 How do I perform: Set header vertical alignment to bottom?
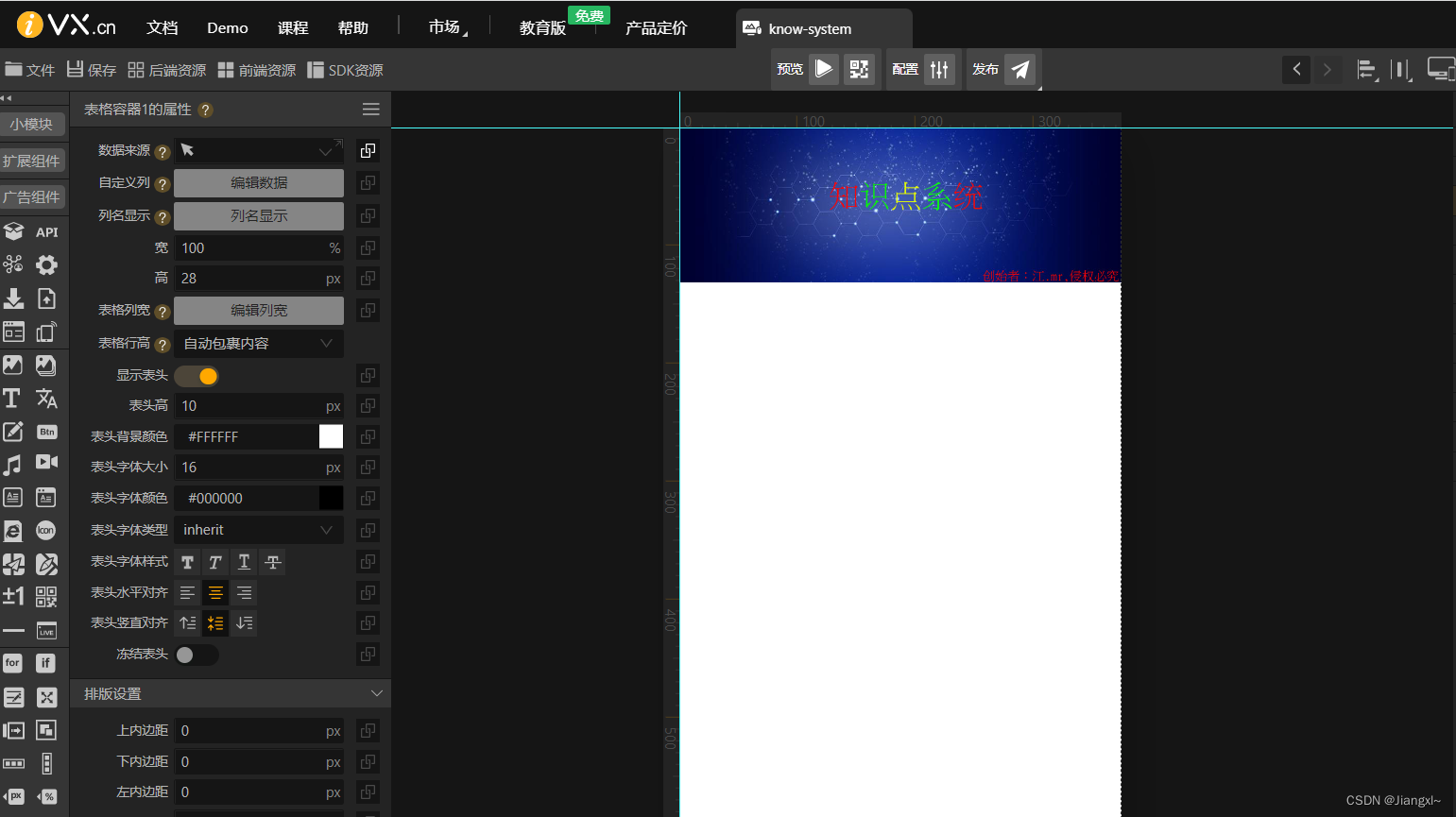[244, 623]
